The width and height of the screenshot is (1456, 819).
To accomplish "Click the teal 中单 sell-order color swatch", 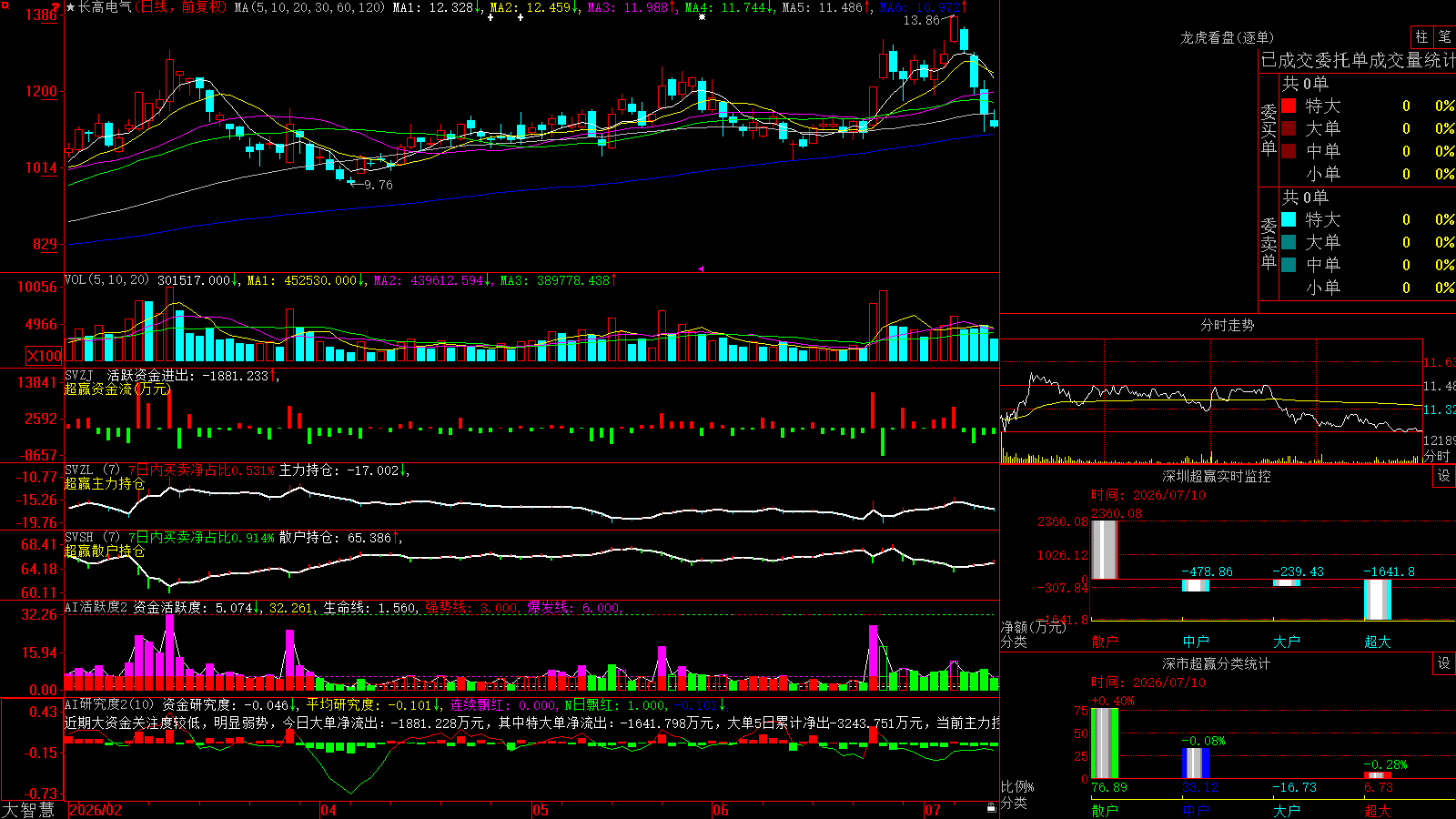I will click(1289, 265).
